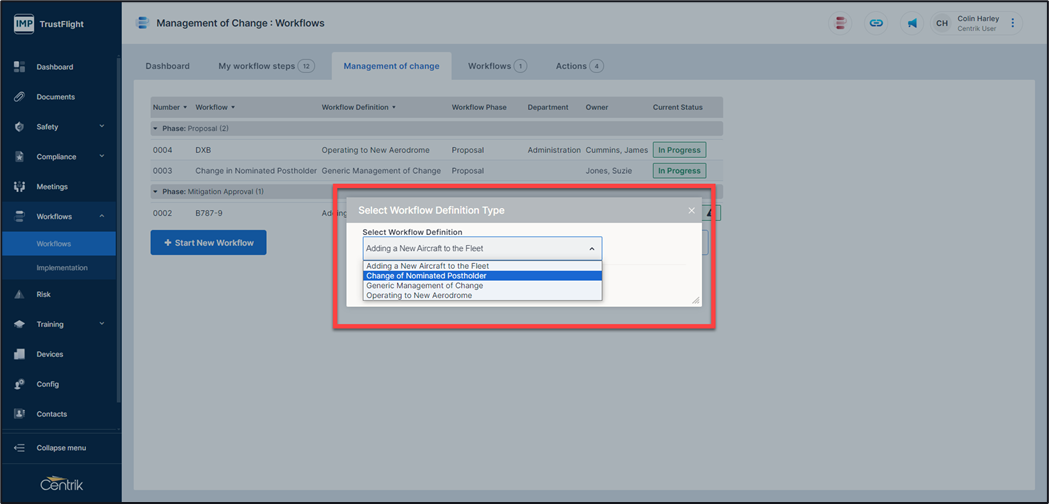The image size is (1049, 504).
Task: Click the Devices icon in the sidebar
Action: pyautogui.click(x=19, y=354)
